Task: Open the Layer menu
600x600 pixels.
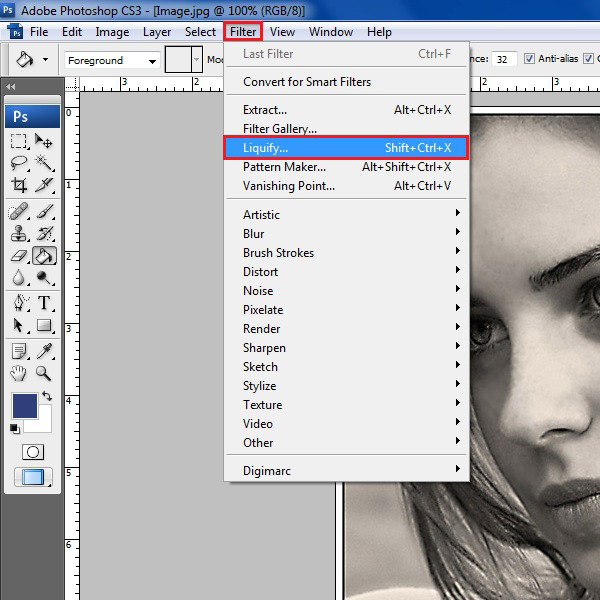Action: pyautogui.click(x=157, y=32)
